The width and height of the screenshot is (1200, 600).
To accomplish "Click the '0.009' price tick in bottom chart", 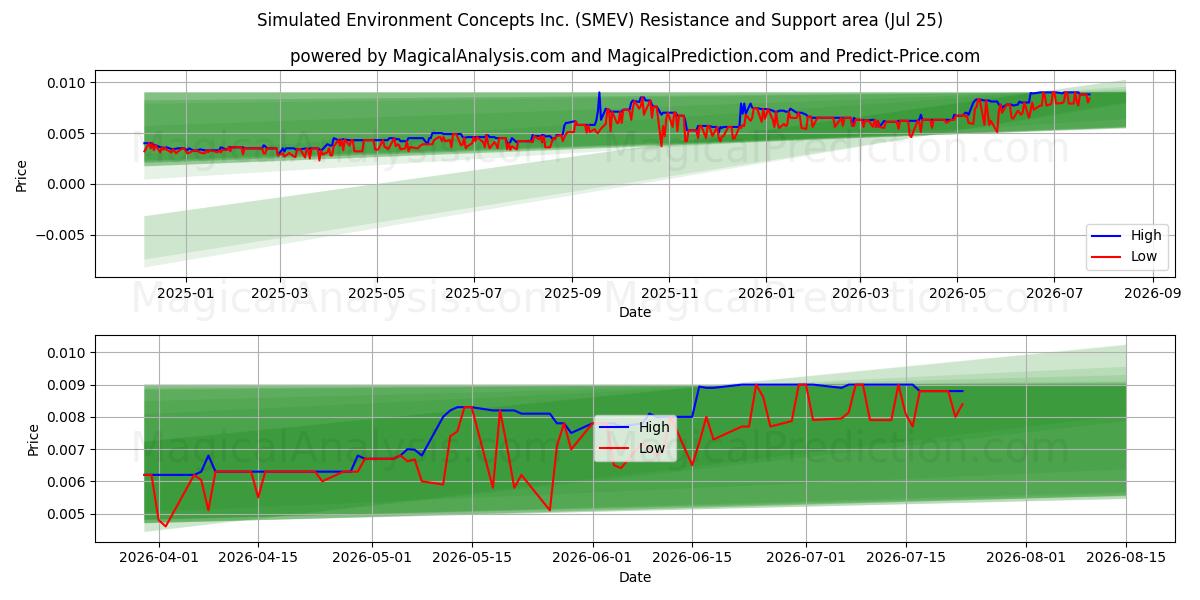I will (x=68, y=385).
